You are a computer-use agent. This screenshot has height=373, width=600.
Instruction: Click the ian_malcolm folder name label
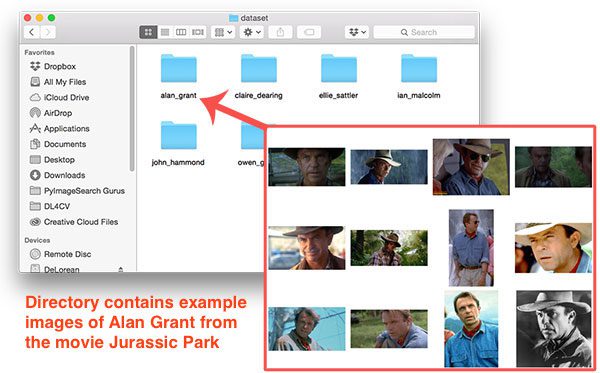click(419, 95)
